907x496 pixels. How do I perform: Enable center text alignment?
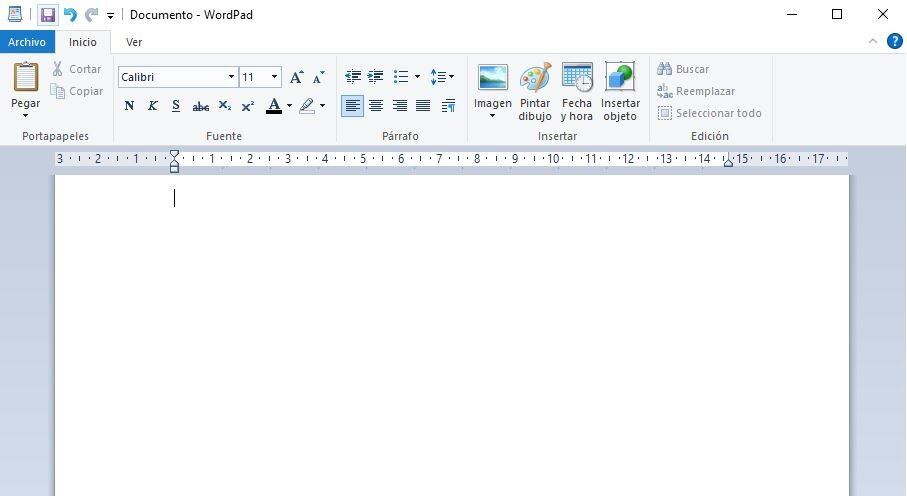tap(376, 106)
